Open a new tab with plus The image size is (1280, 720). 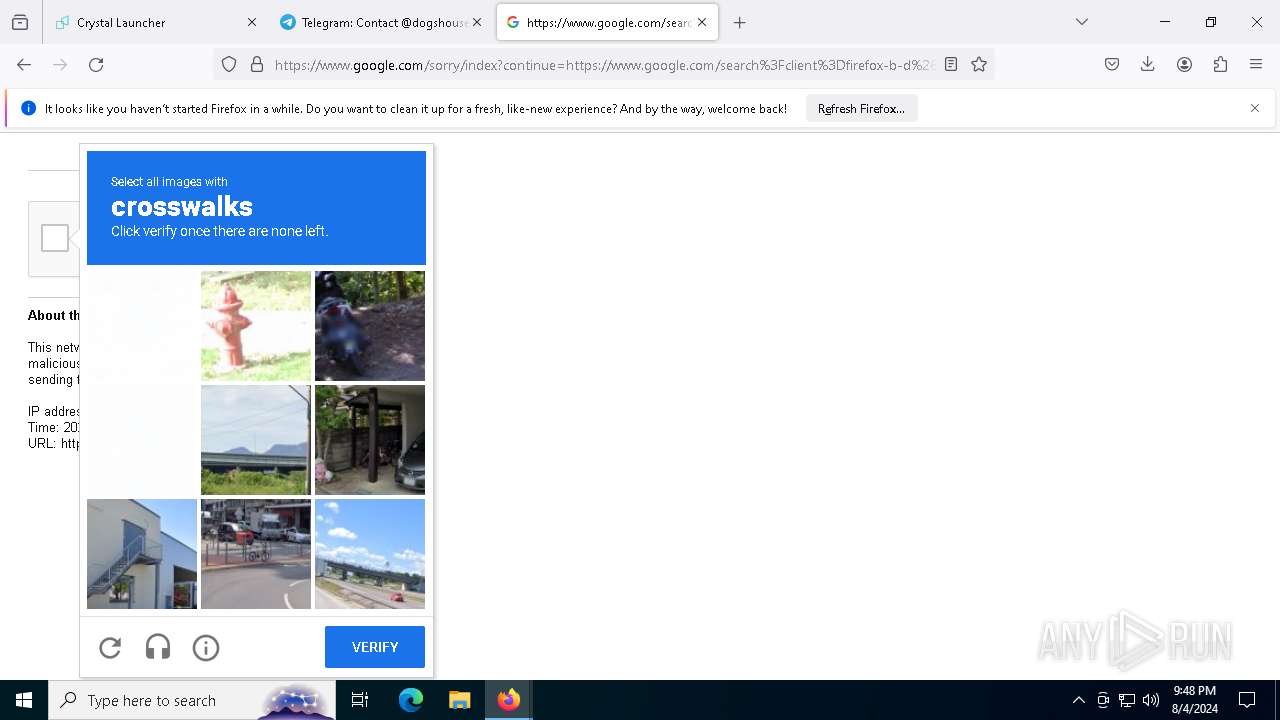tap(740, 22)
